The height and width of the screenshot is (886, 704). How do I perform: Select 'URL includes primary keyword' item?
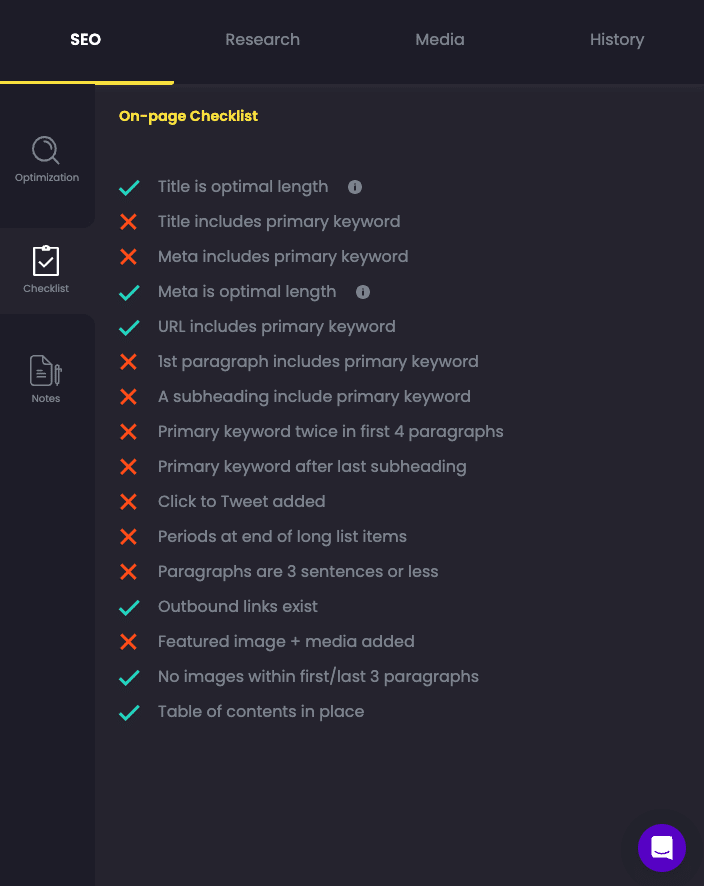tap(276, 327)
